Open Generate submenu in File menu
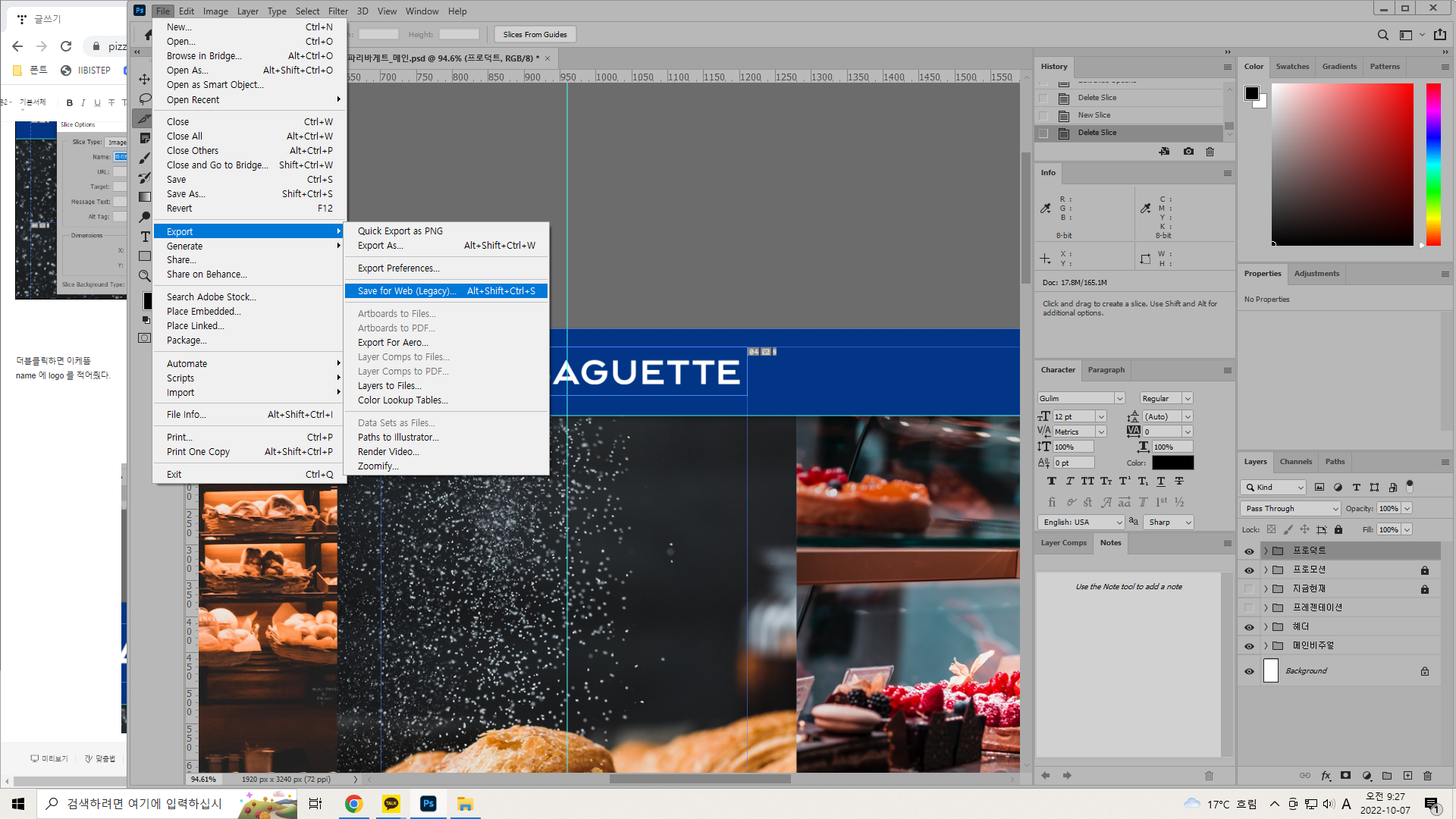This screenshot has height=819, width=1456. [249, 246]
